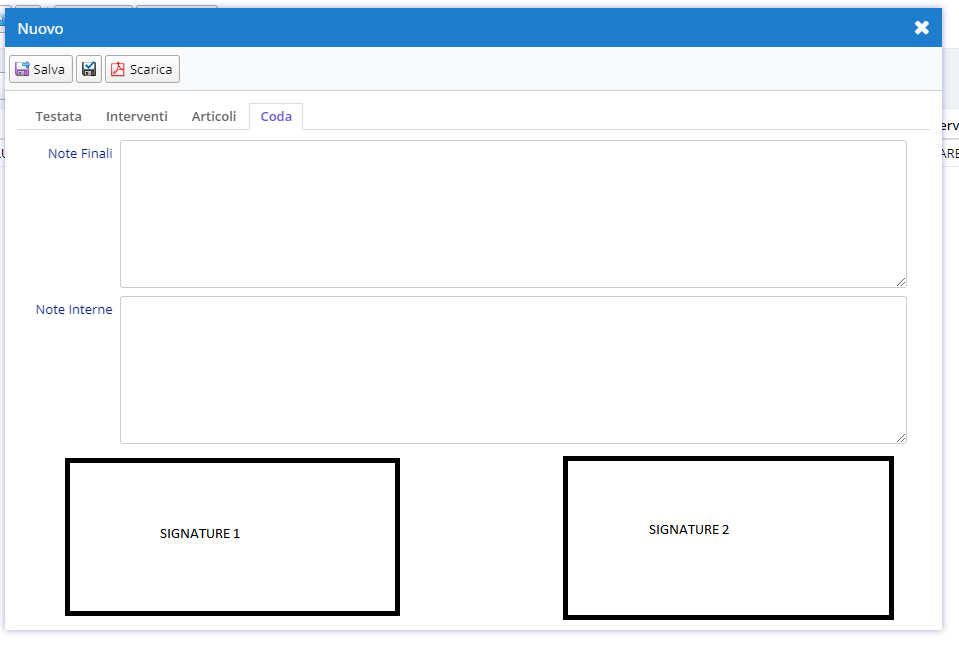Viewport: 959px width, 649px height.
Task: Download PDF with Scarica button
Action: (143, 69)
